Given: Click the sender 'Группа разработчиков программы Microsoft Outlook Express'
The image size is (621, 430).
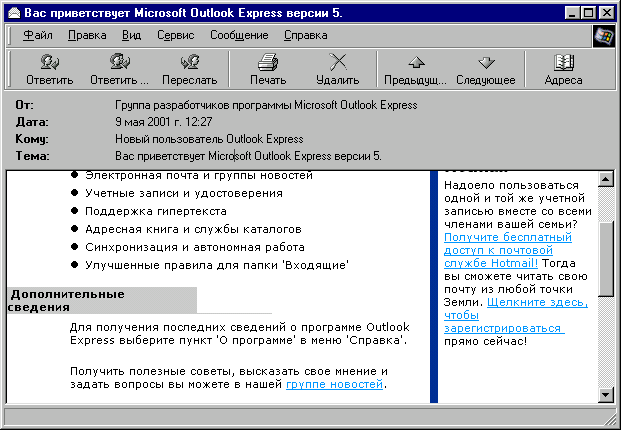Looking at the screenshot, I should click(266, 105).
